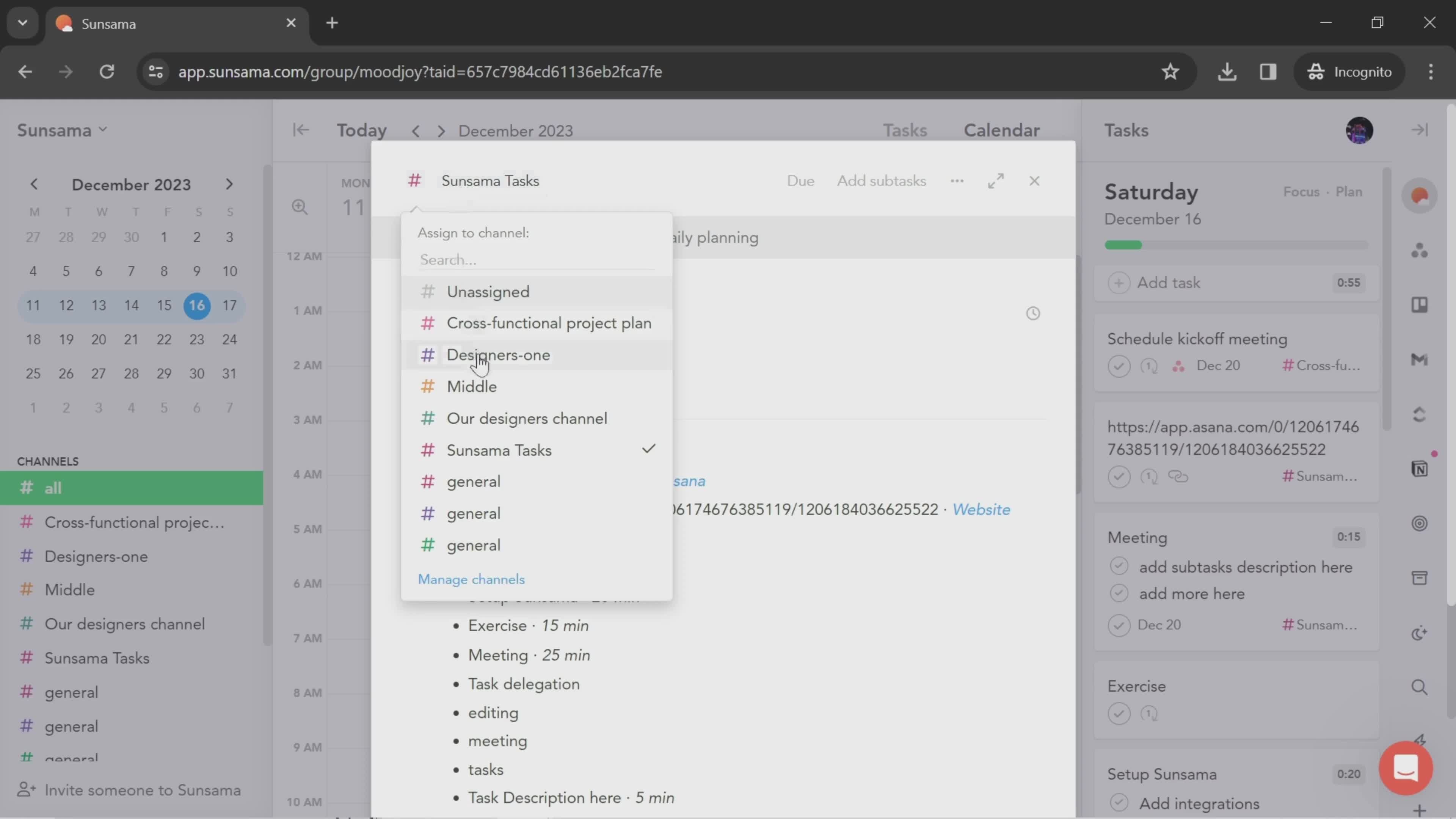This screenshot has height=819, width=1456.
Task: Go to previous week in calendar header
Action: (416, 131)
